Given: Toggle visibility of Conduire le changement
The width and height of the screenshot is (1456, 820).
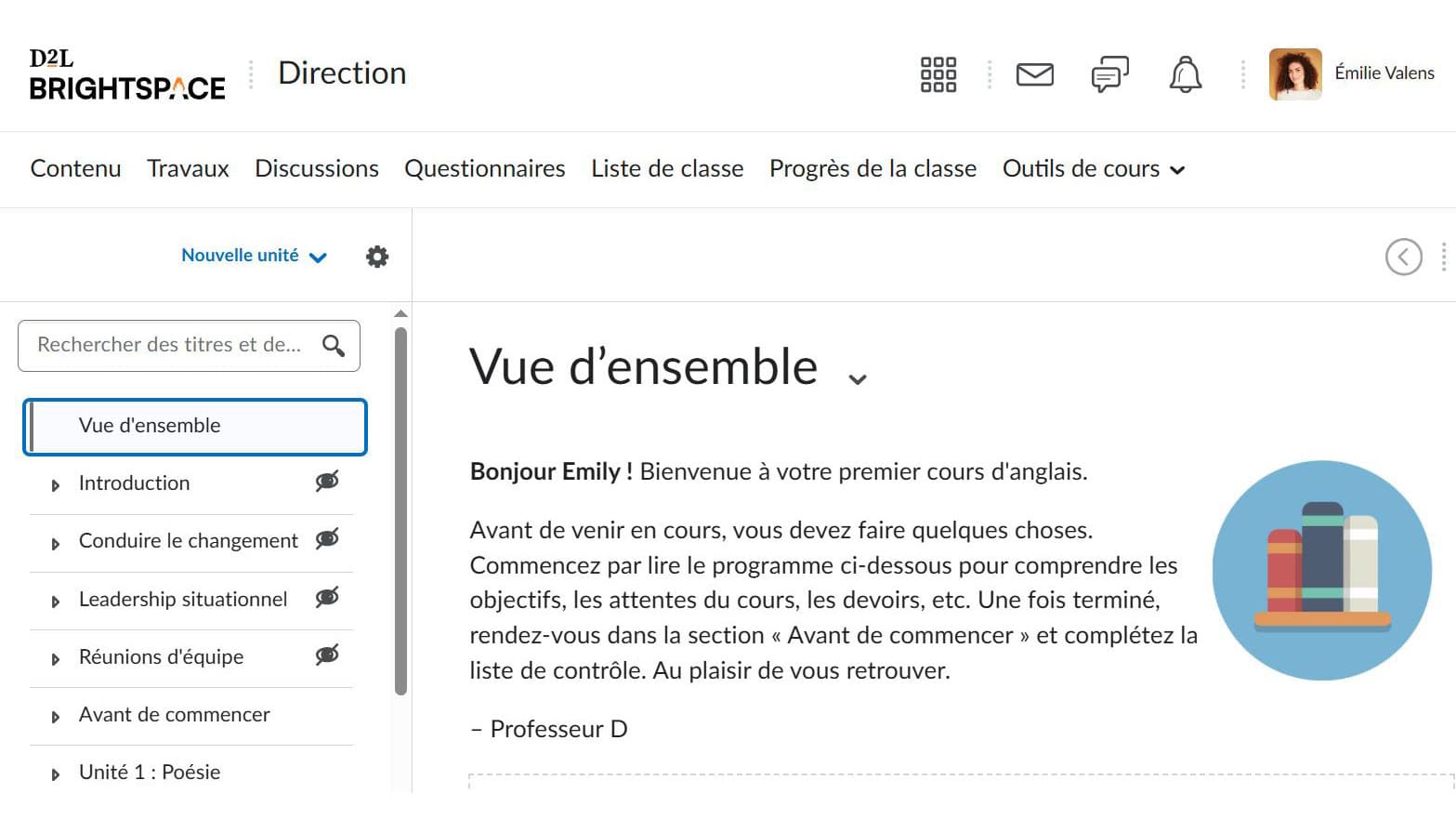Looking at the screenshot, I should point(327,539).
